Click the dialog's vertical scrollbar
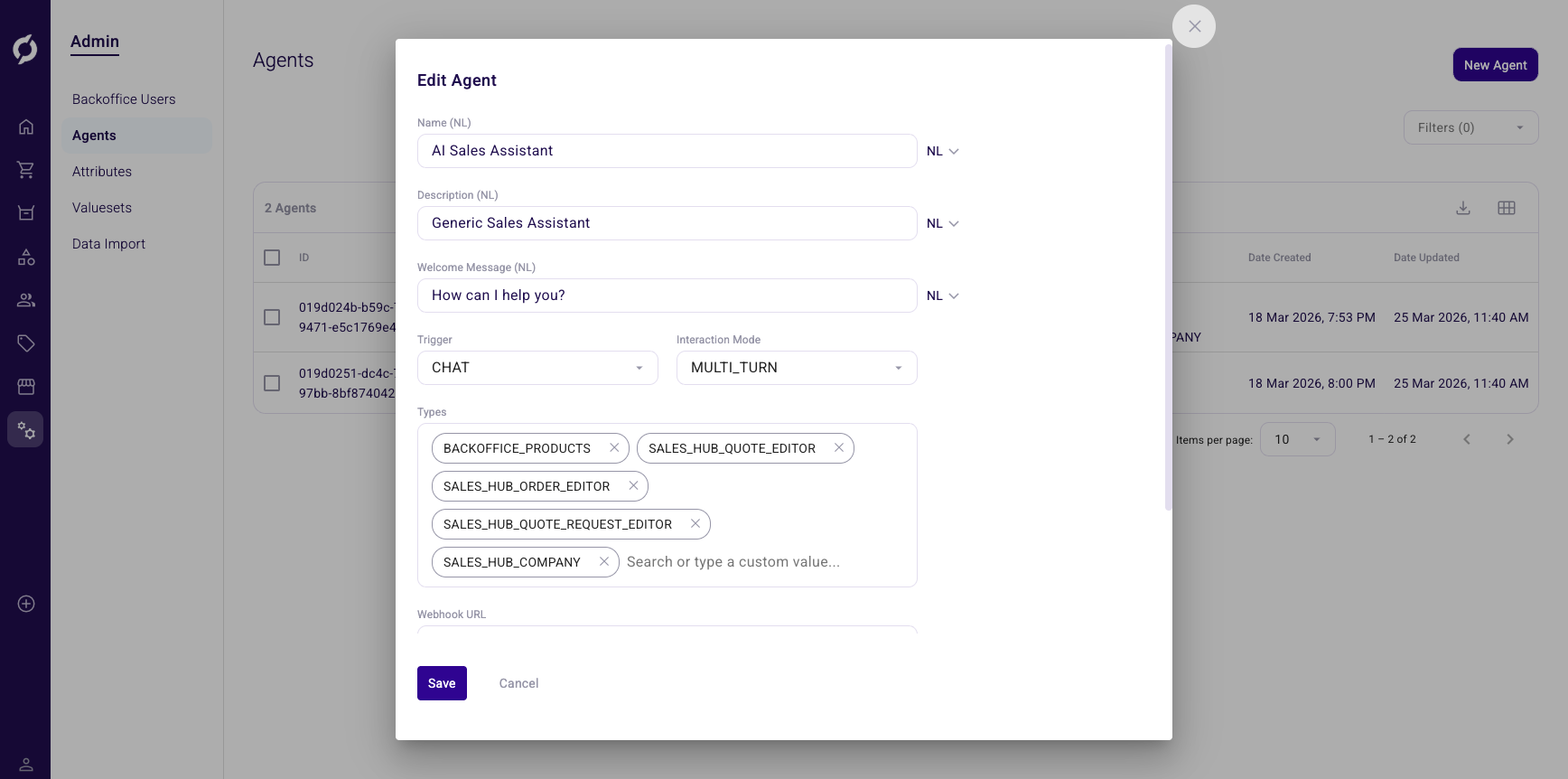The height and width of the screenshot is (779, 1568). pos(1168,277)
